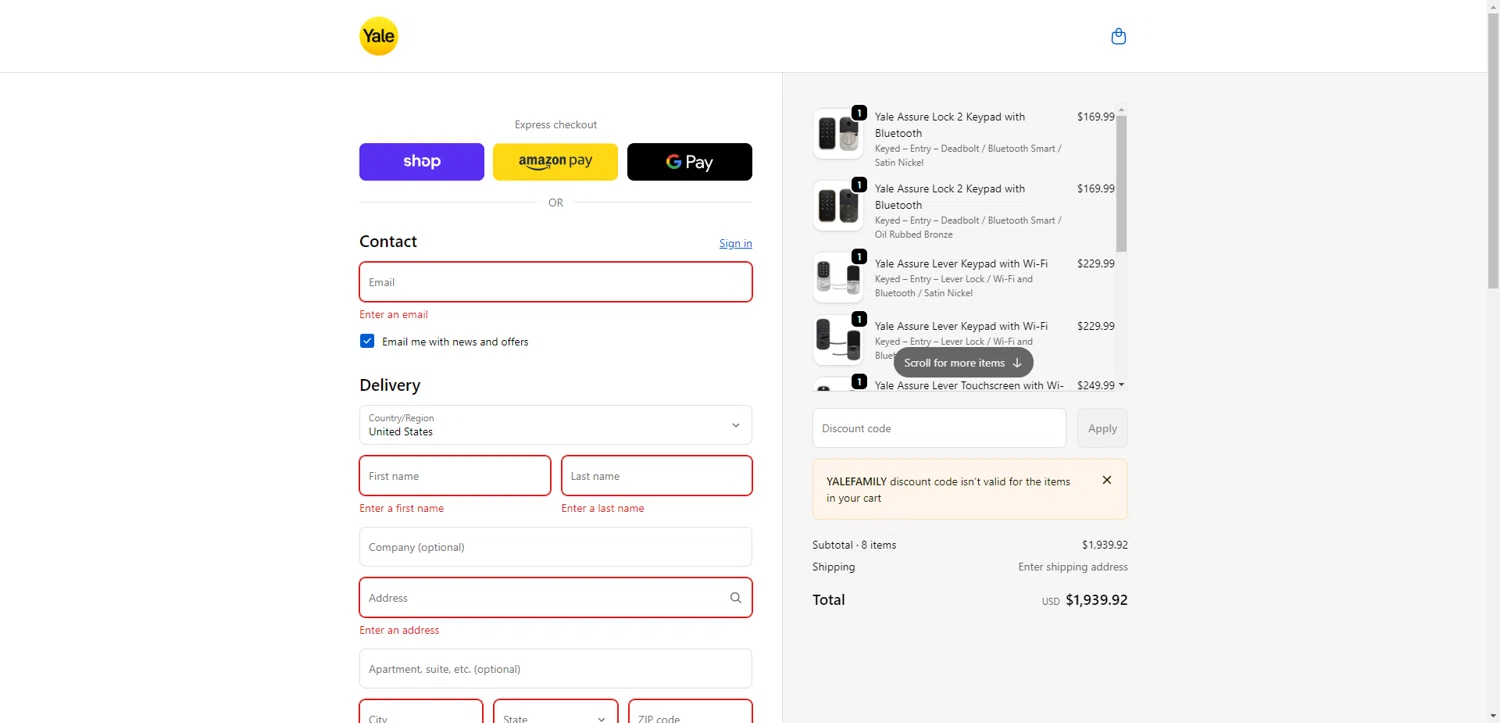This screenshot has height=723, width=1500.
Task: Click the Last name field
Action: (656, 476)
